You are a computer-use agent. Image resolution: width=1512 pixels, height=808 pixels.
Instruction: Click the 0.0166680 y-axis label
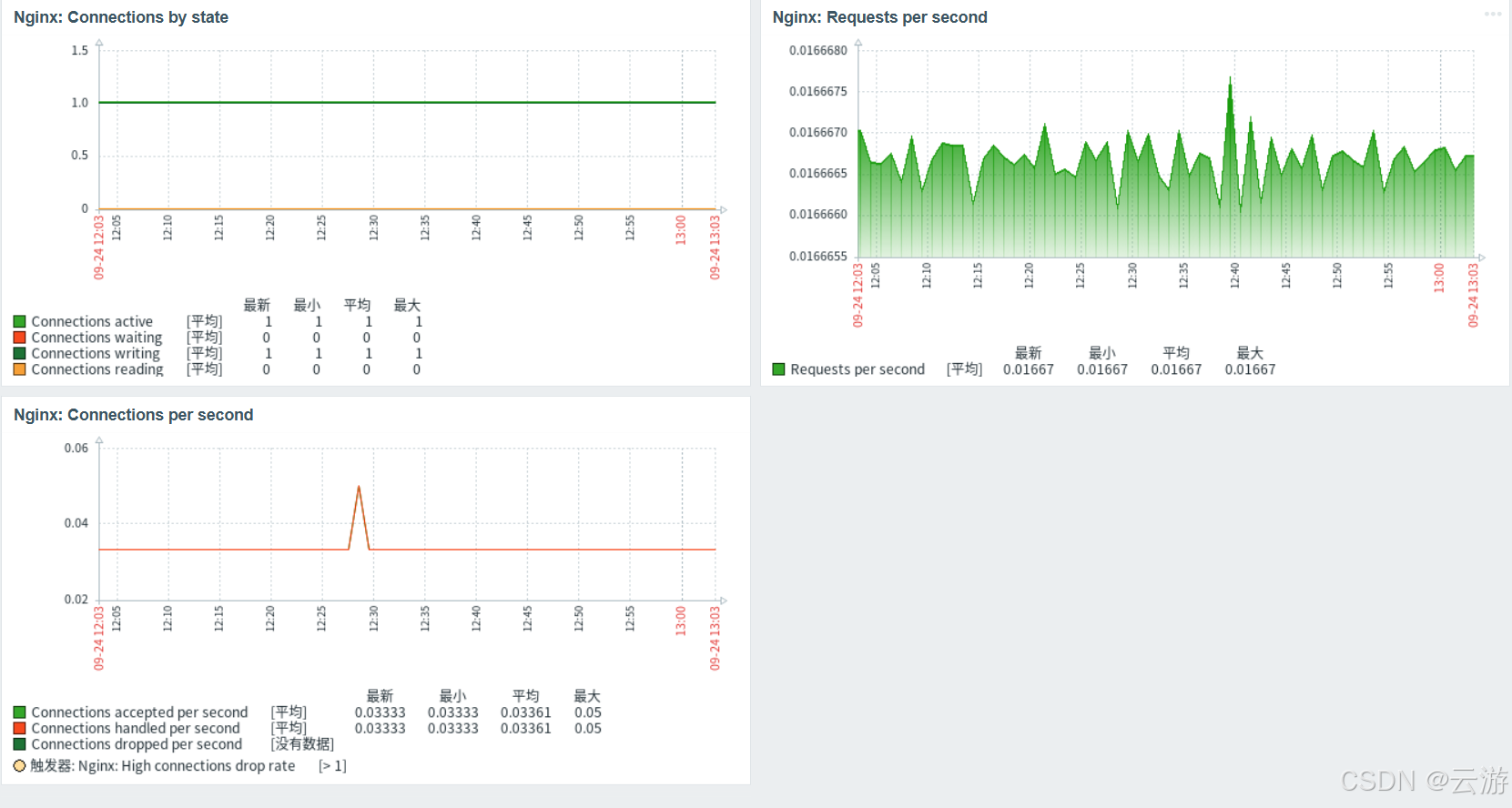click(817, 50)
